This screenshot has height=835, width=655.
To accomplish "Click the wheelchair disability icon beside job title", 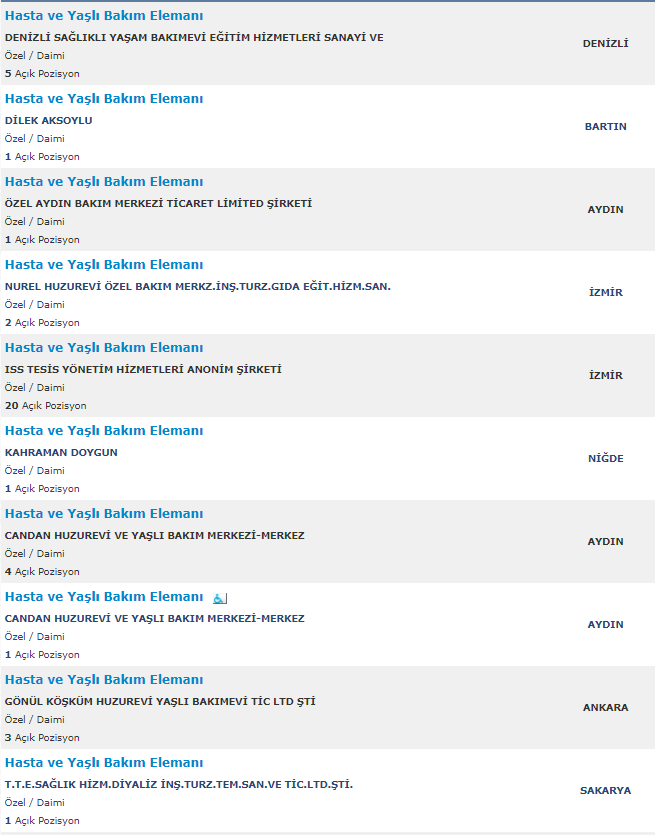I will click(220, 599).
